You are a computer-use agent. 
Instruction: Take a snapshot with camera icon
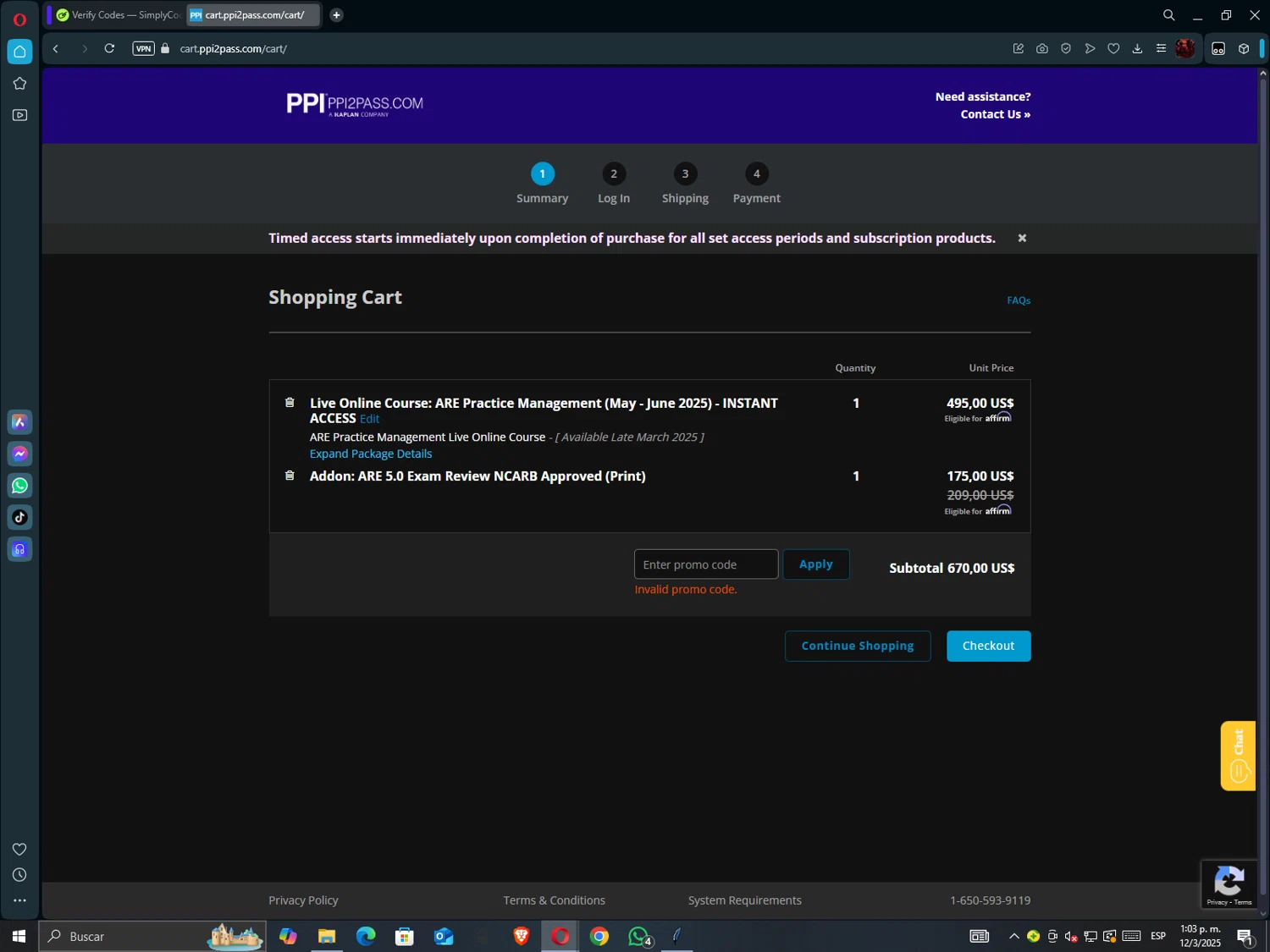(1042, 48)
